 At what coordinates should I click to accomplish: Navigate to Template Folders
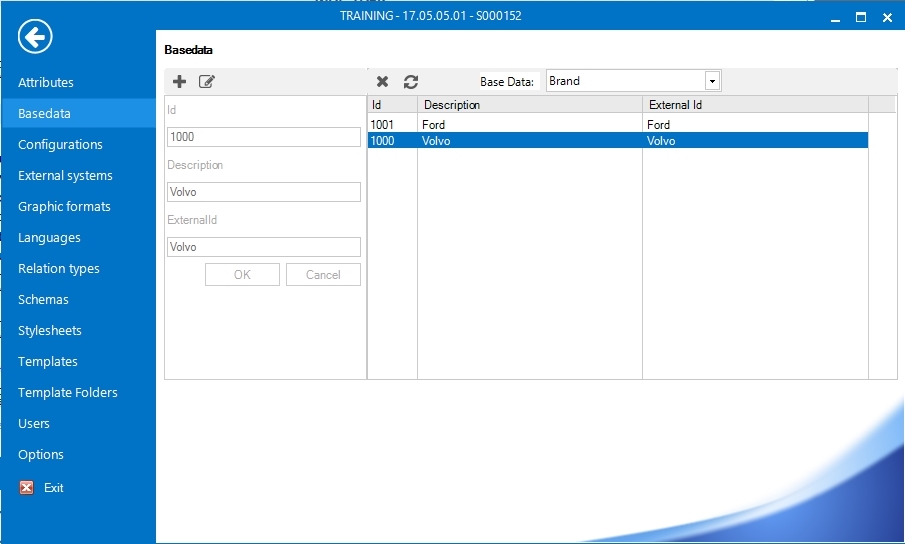click(x=67, y=393)
